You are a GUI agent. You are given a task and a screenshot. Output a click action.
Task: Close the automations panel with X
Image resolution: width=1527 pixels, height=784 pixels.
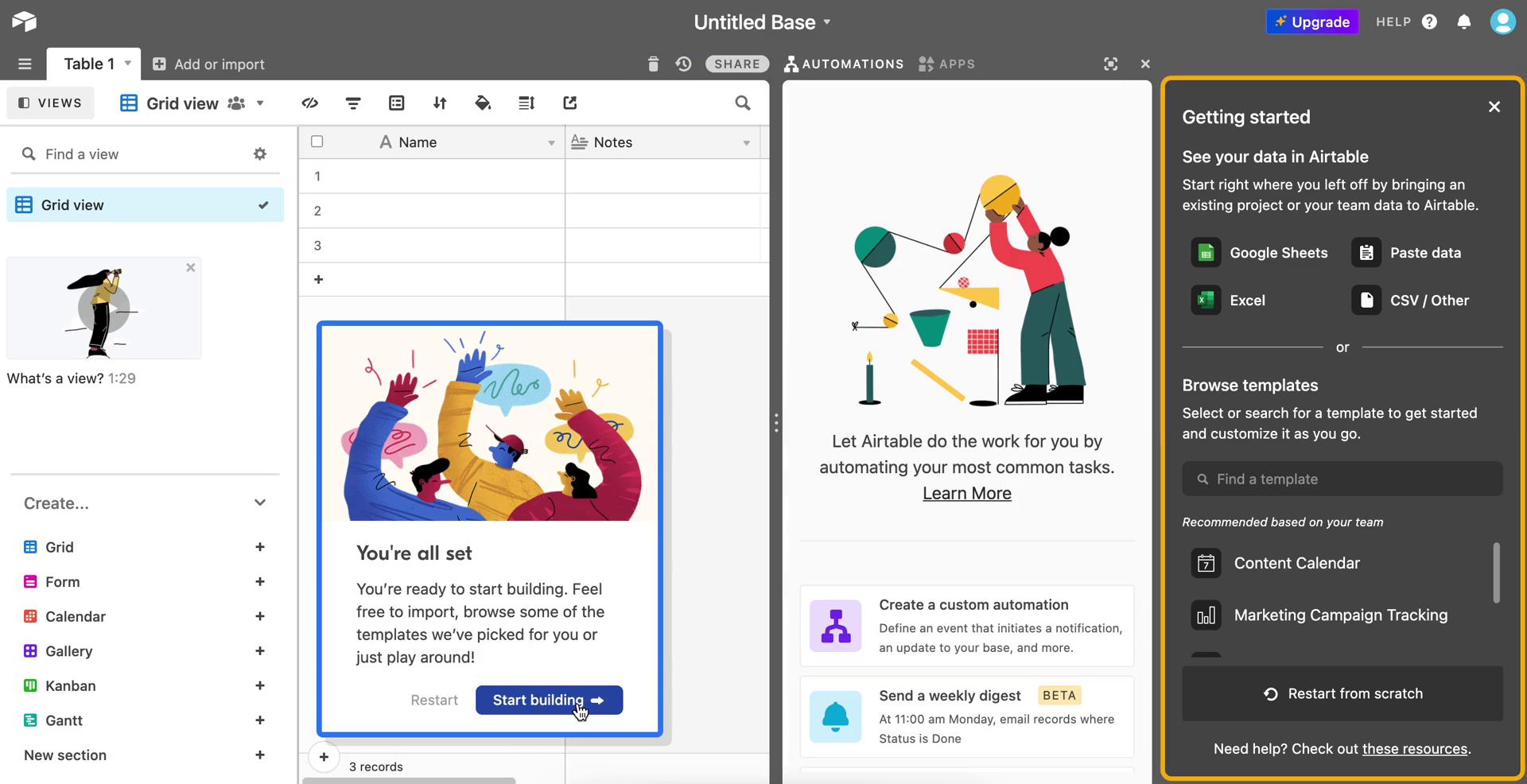[x=1145, y=64]
